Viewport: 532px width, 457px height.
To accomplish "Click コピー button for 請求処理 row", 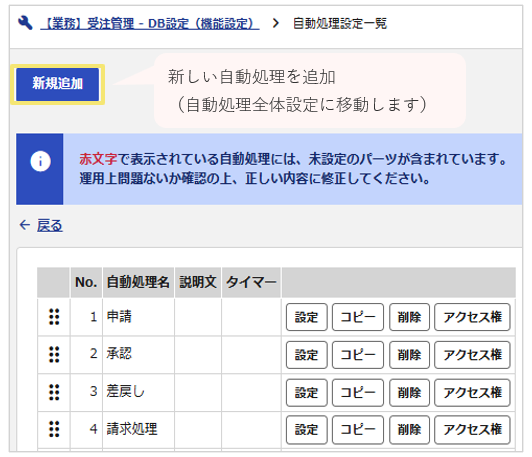I will point(358,430).
